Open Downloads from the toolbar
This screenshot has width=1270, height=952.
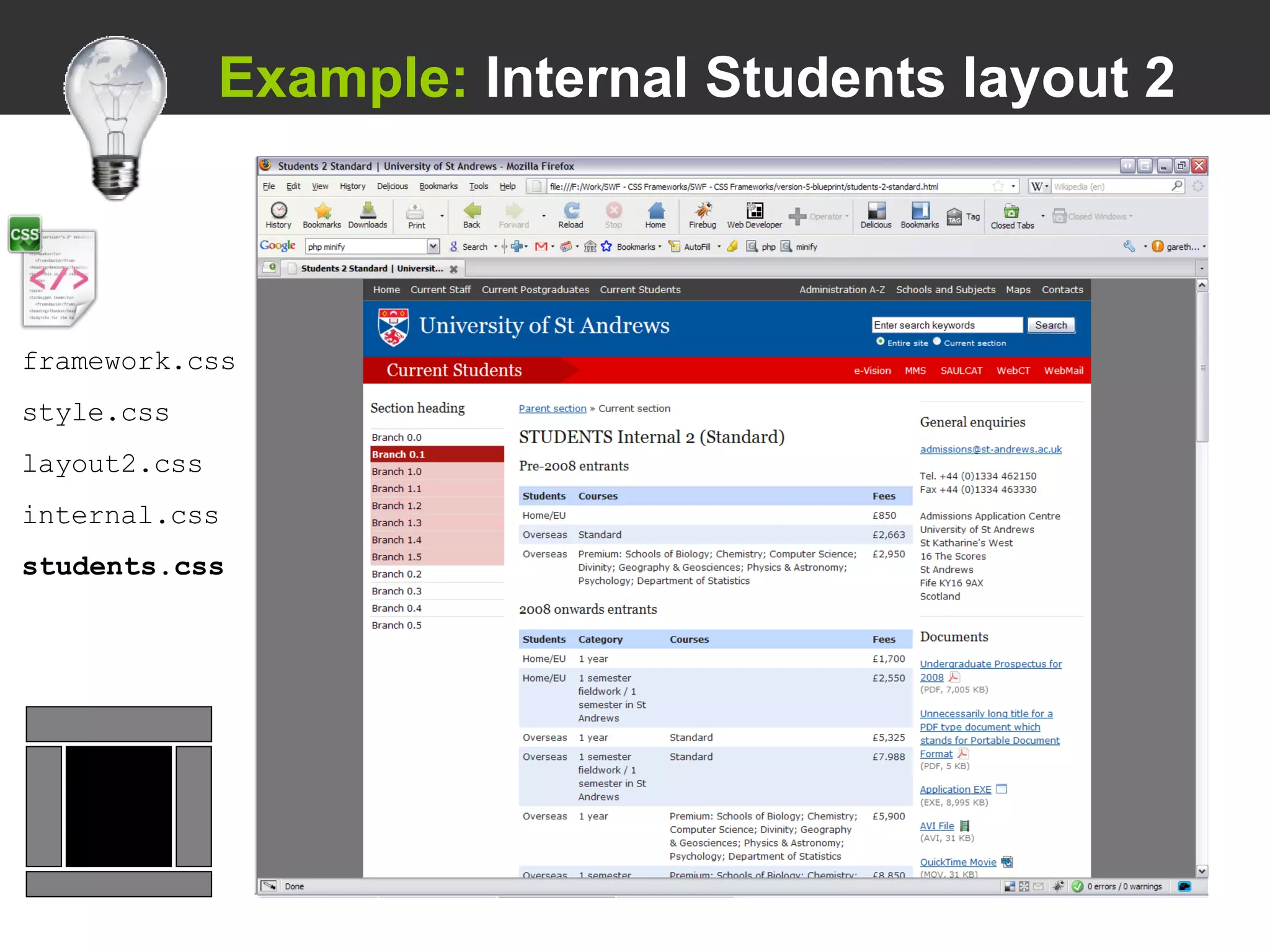pyautogui.click(x=368, y=216)
